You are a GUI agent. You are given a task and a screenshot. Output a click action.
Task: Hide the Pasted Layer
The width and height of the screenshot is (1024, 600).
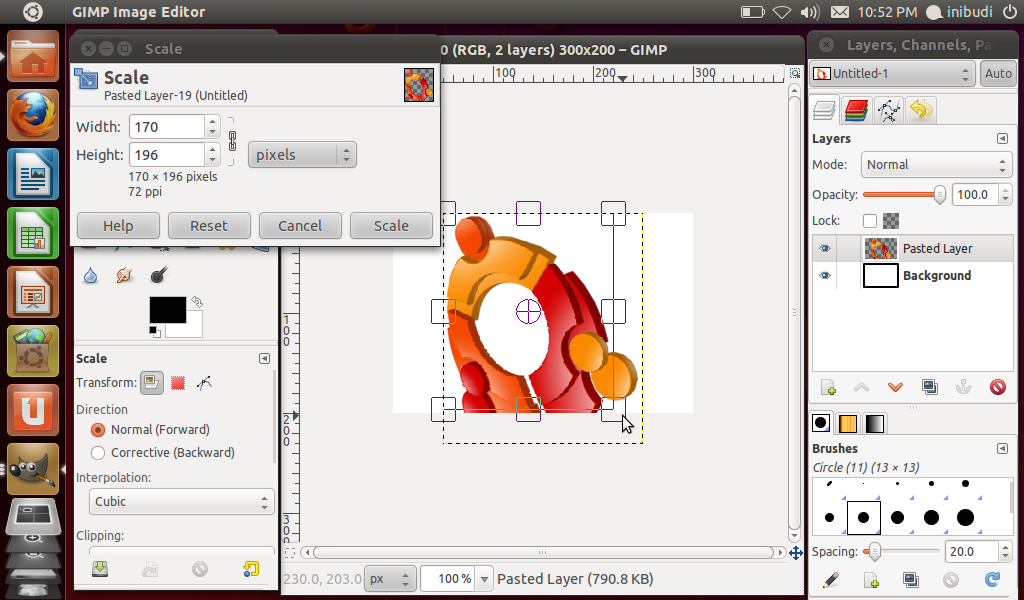point(825,249)
